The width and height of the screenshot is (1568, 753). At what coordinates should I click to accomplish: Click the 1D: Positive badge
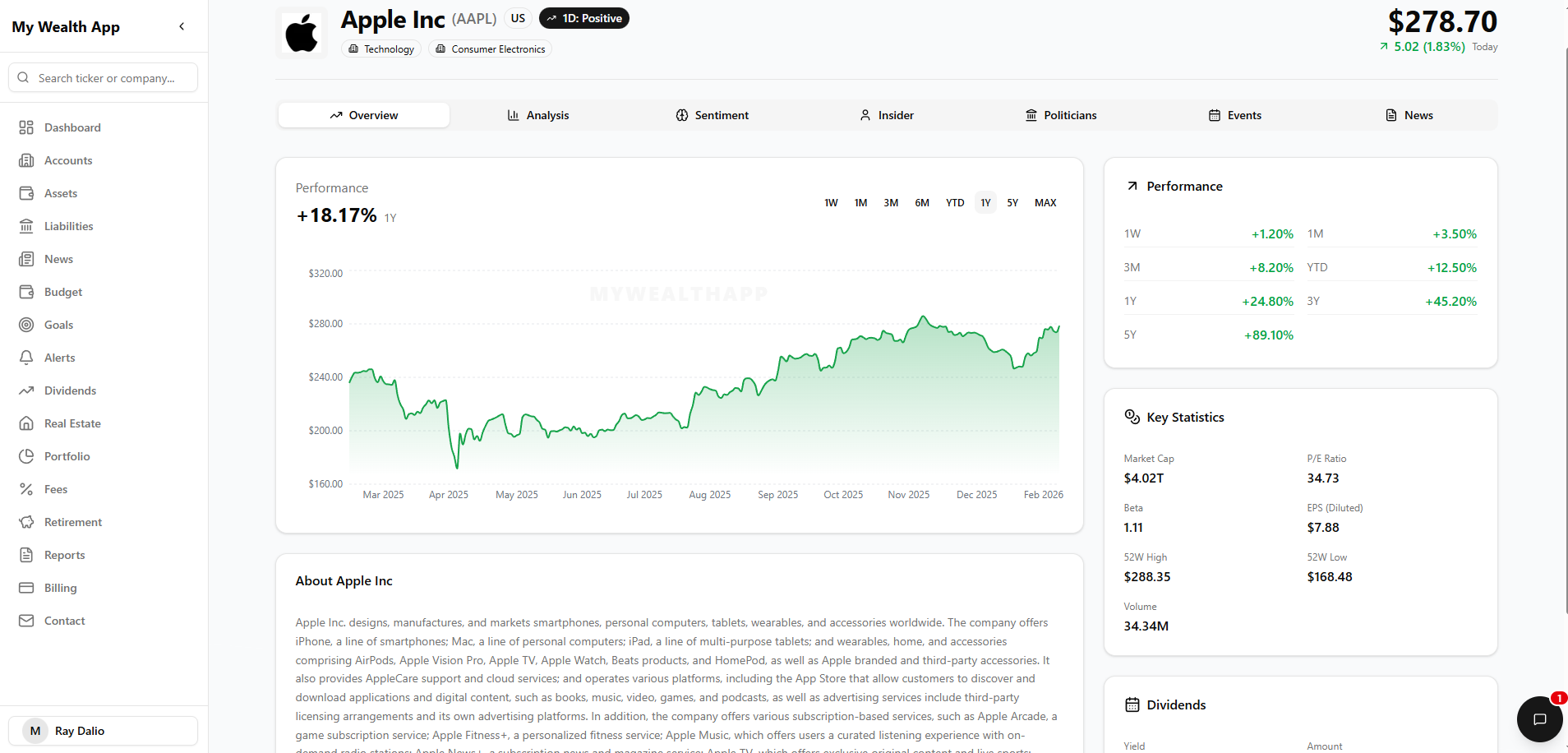click(x=584, y=18)
